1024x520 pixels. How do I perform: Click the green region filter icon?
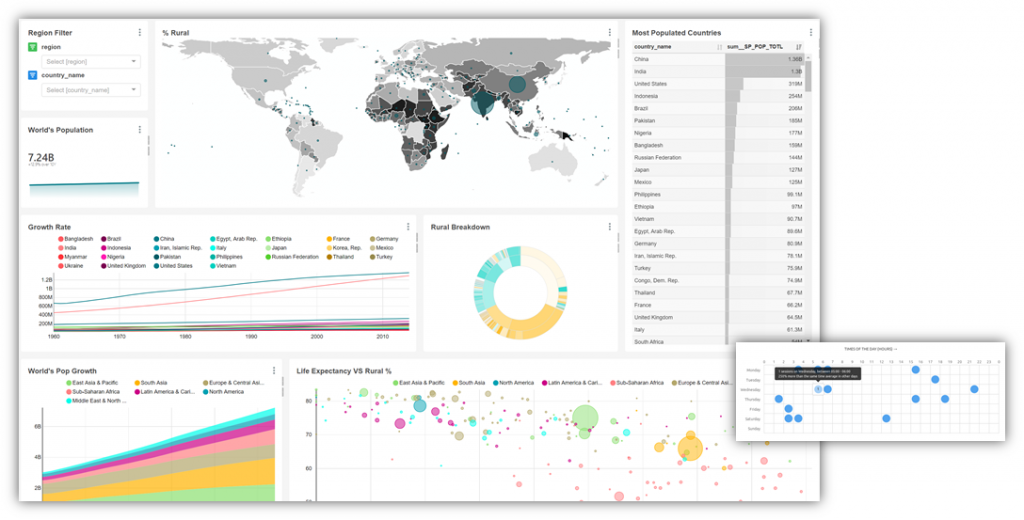[32, 47]
